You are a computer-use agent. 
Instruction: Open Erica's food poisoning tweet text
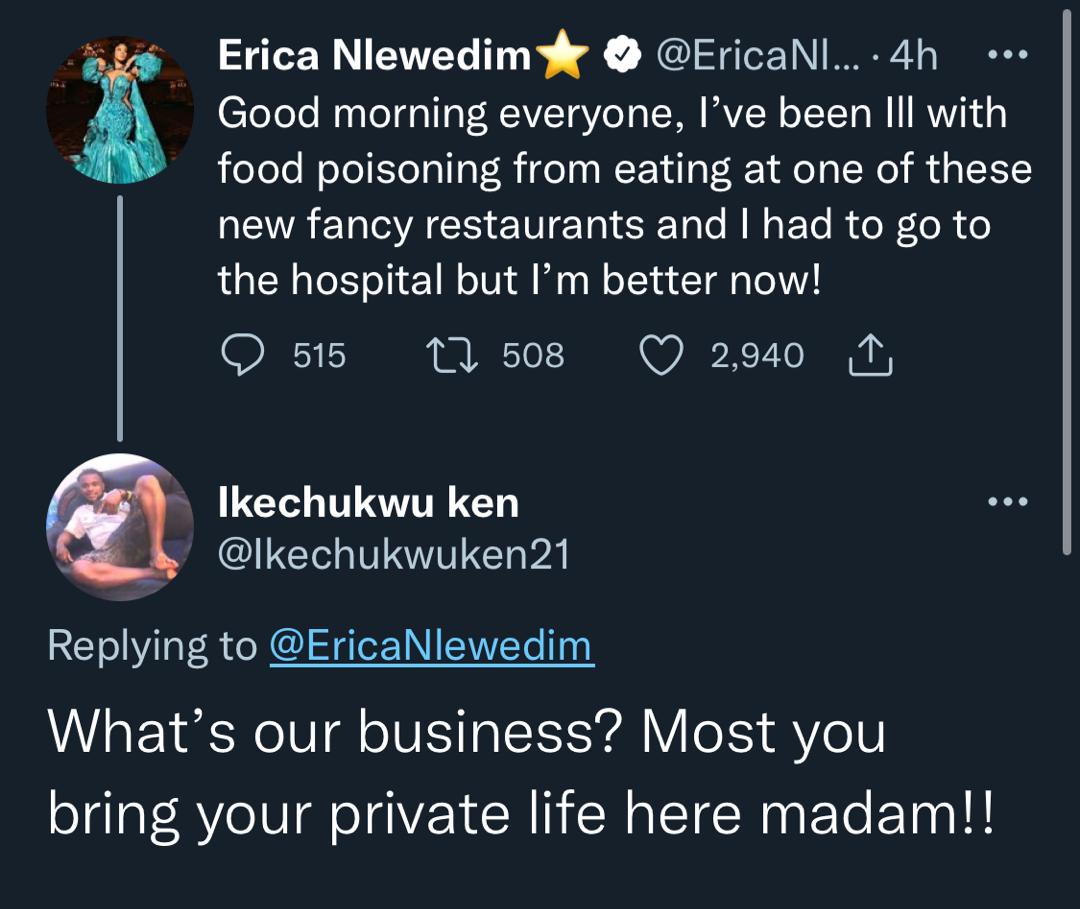point(625,196)
